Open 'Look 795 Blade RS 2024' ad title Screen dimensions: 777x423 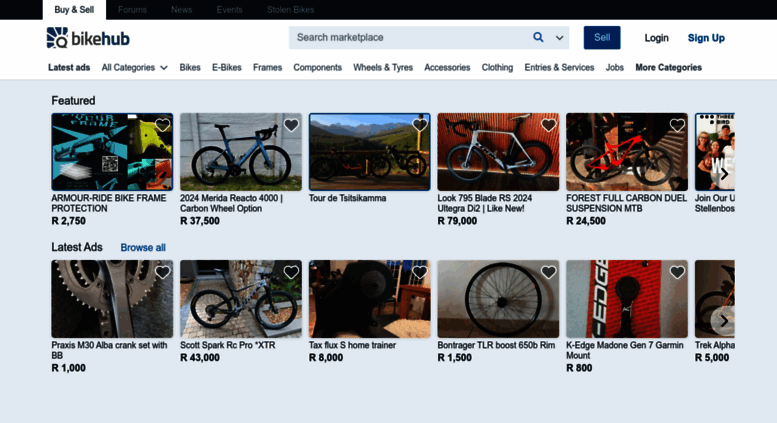[485, 203]
